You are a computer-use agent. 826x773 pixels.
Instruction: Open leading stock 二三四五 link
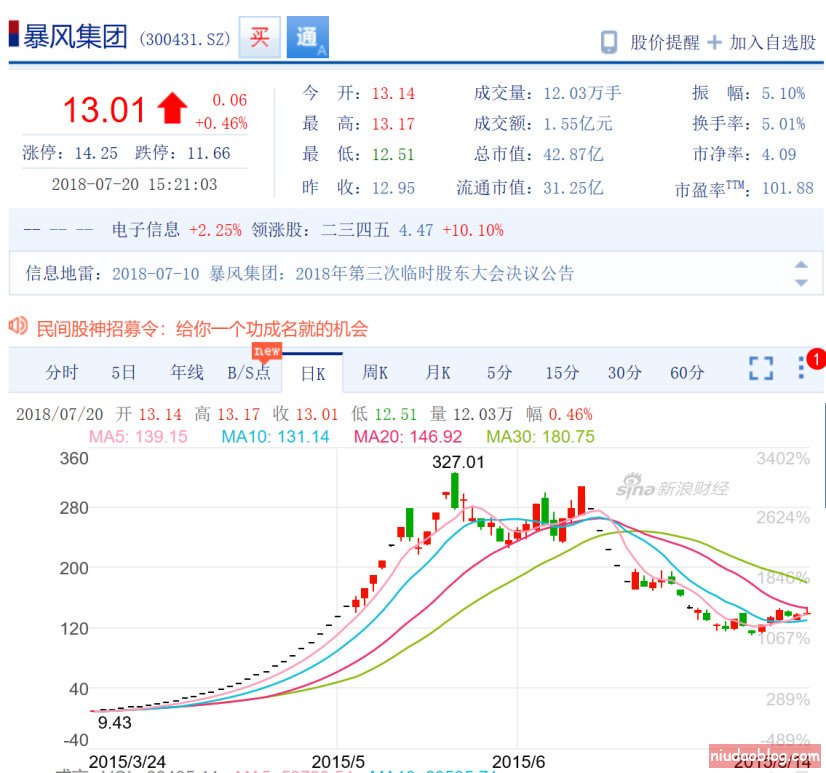coord(355,230)
